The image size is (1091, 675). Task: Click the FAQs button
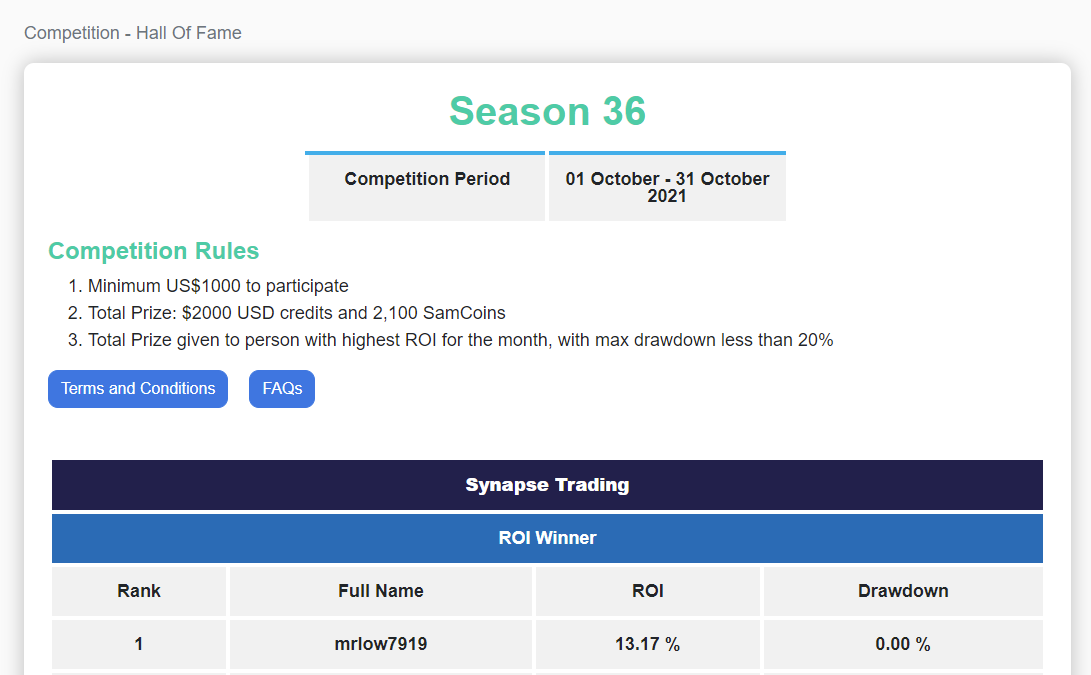tap(282, 389)
